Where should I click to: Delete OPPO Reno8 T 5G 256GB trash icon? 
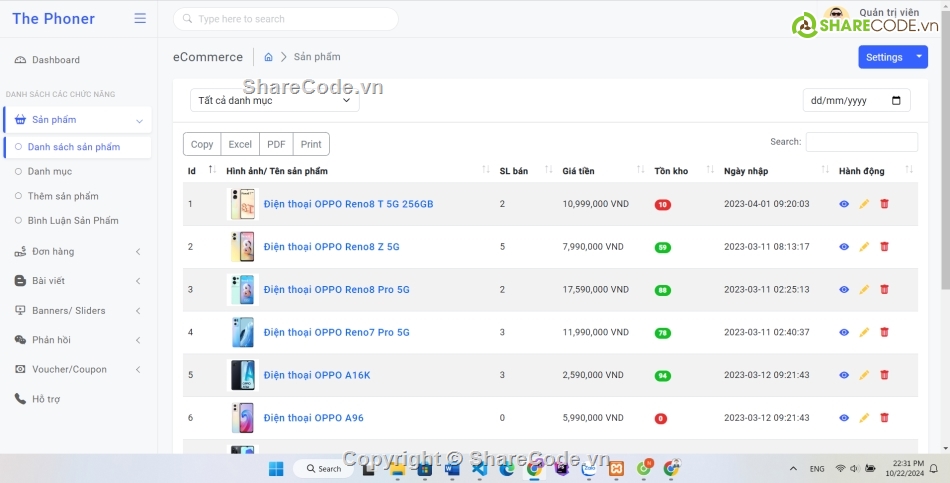tap(884, 204)
